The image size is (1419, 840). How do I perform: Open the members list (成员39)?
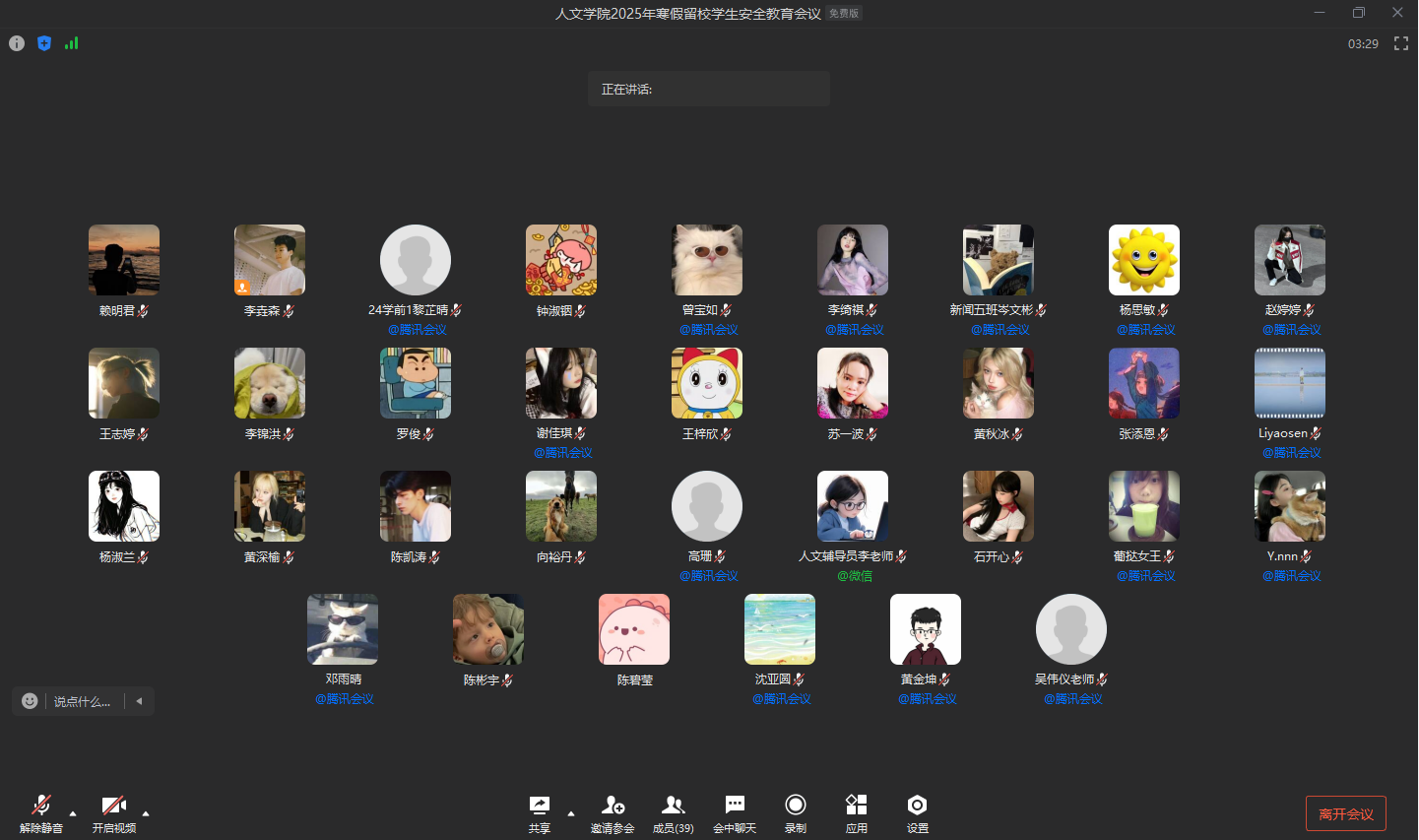[x=674, y=812]
